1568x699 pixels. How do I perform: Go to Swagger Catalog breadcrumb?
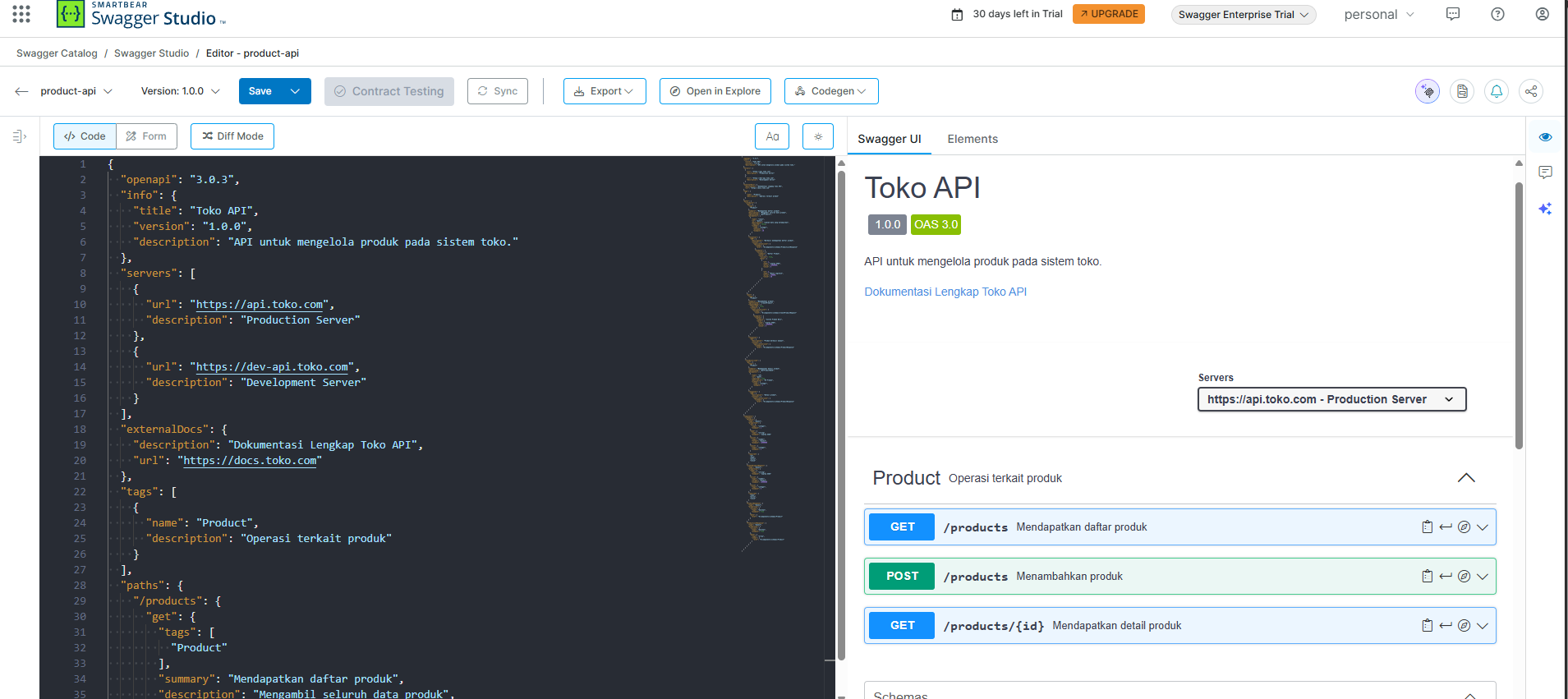pyautogui.click(x=57, y=53)
